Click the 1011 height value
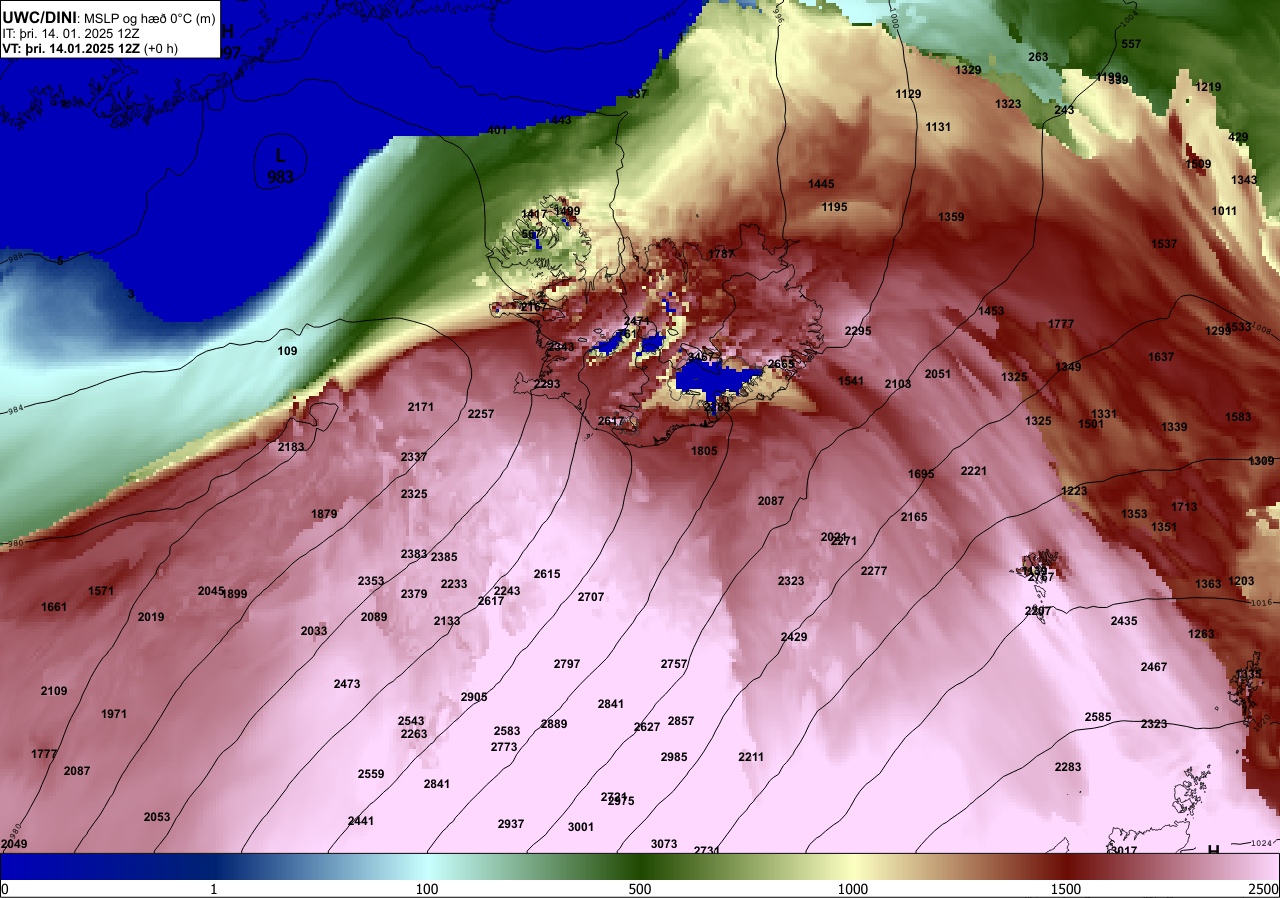The height and width of the screenshot is (898, 1280). (x=1224, y=211)
